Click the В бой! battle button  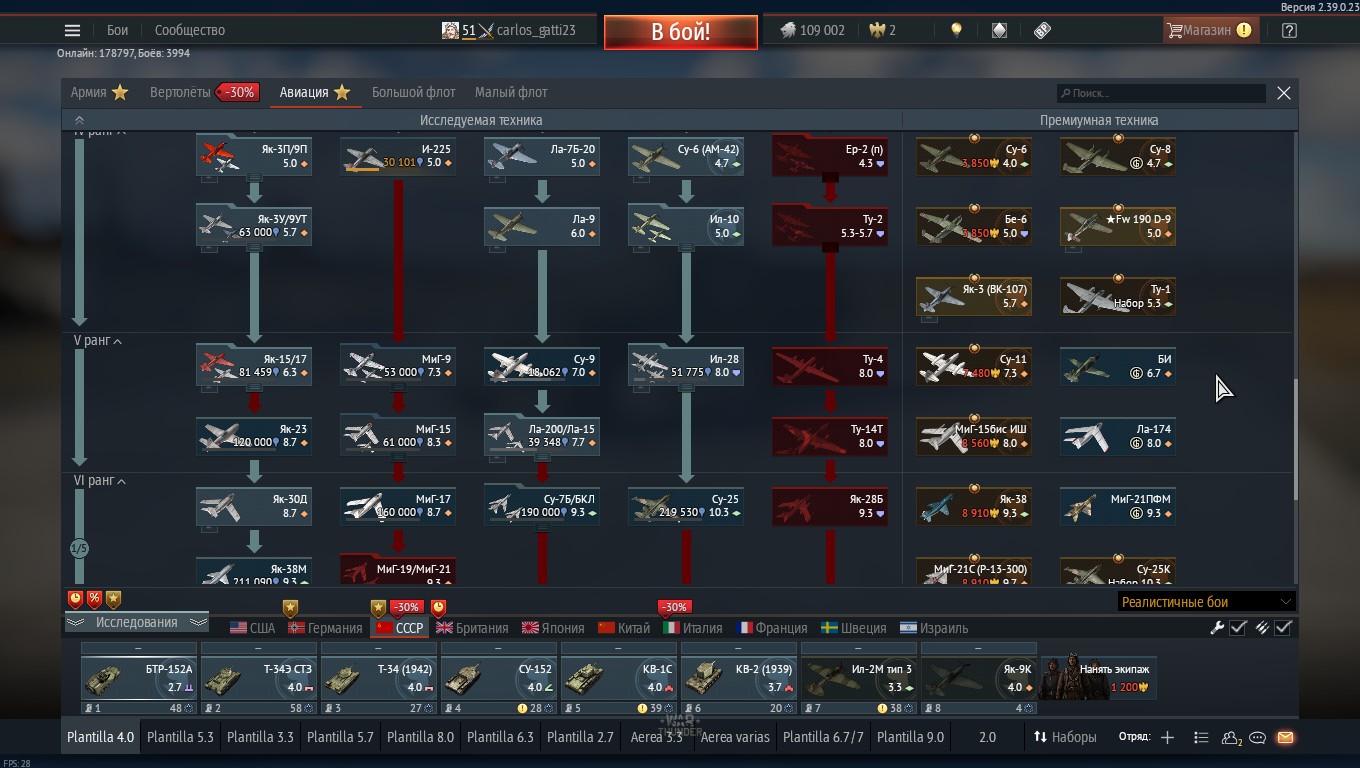681,31
